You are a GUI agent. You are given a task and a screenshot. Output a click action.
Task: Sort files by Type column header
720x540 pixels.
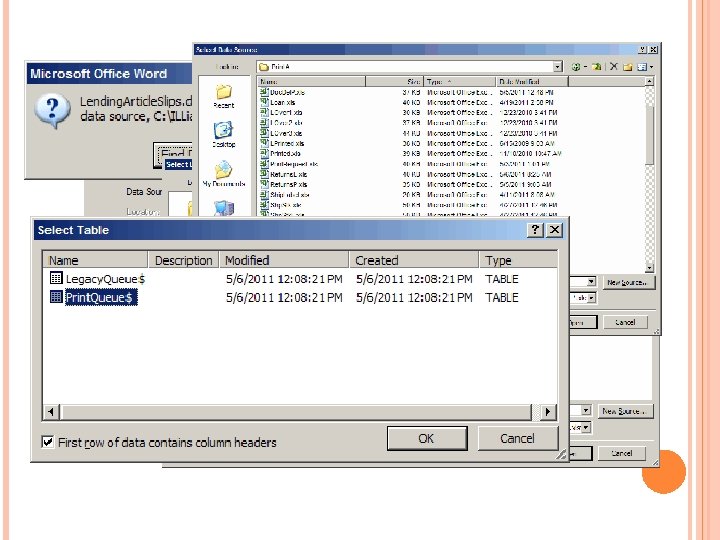click(460, 81)
